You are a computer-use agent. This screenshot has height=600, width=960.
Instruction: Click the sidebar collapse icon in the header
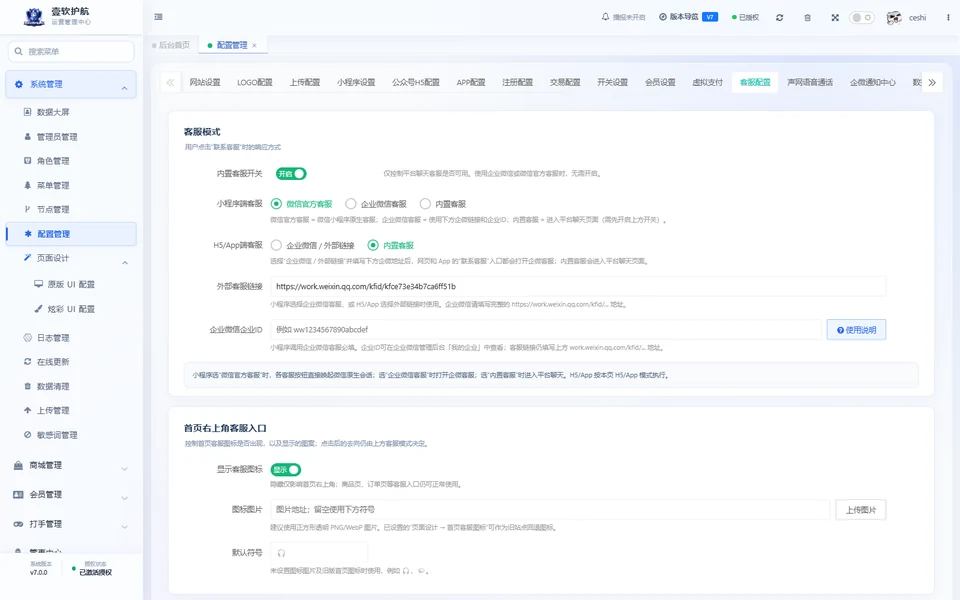coord(159,17)
